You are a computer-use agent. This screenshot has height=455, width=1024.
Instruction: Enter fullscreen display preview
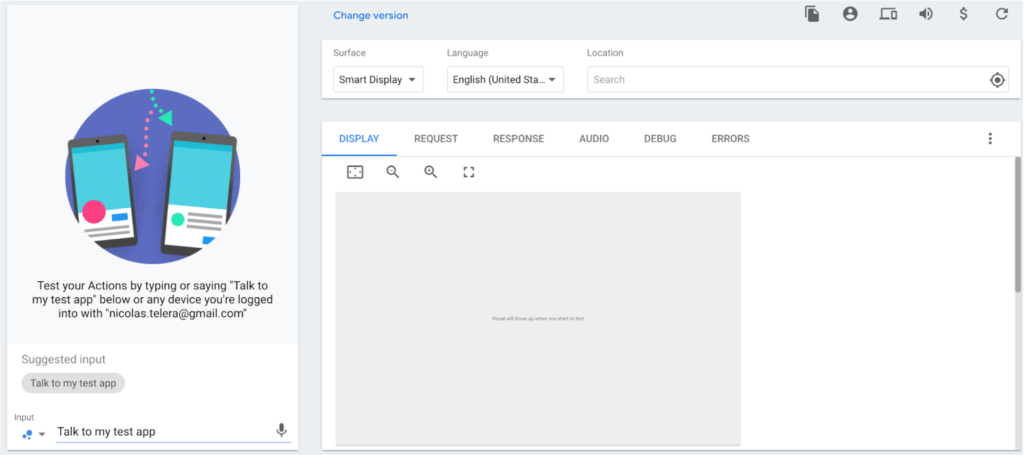469,172
